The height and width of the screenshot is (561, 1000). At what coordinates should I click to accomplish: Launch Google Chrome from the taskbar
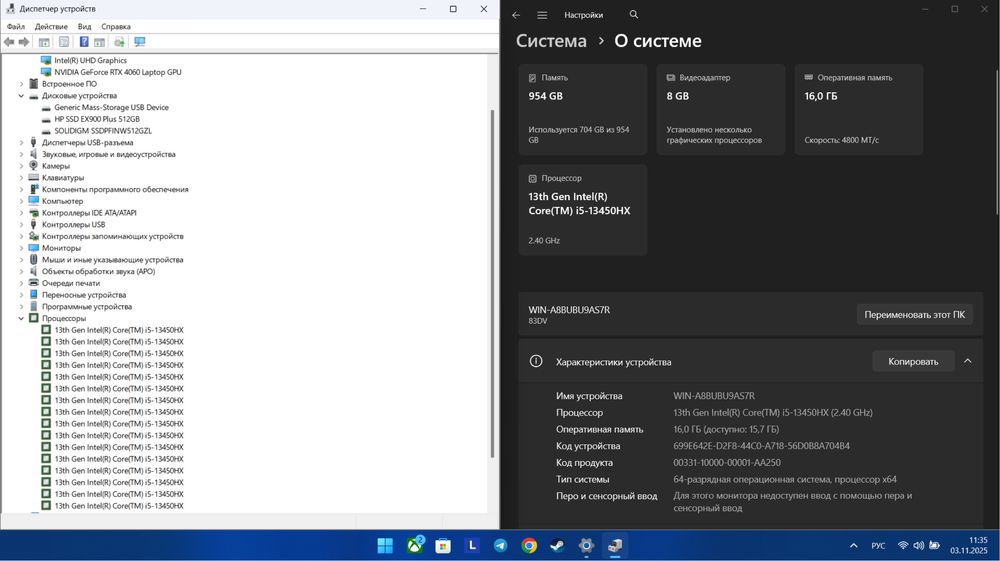point(529,546)
